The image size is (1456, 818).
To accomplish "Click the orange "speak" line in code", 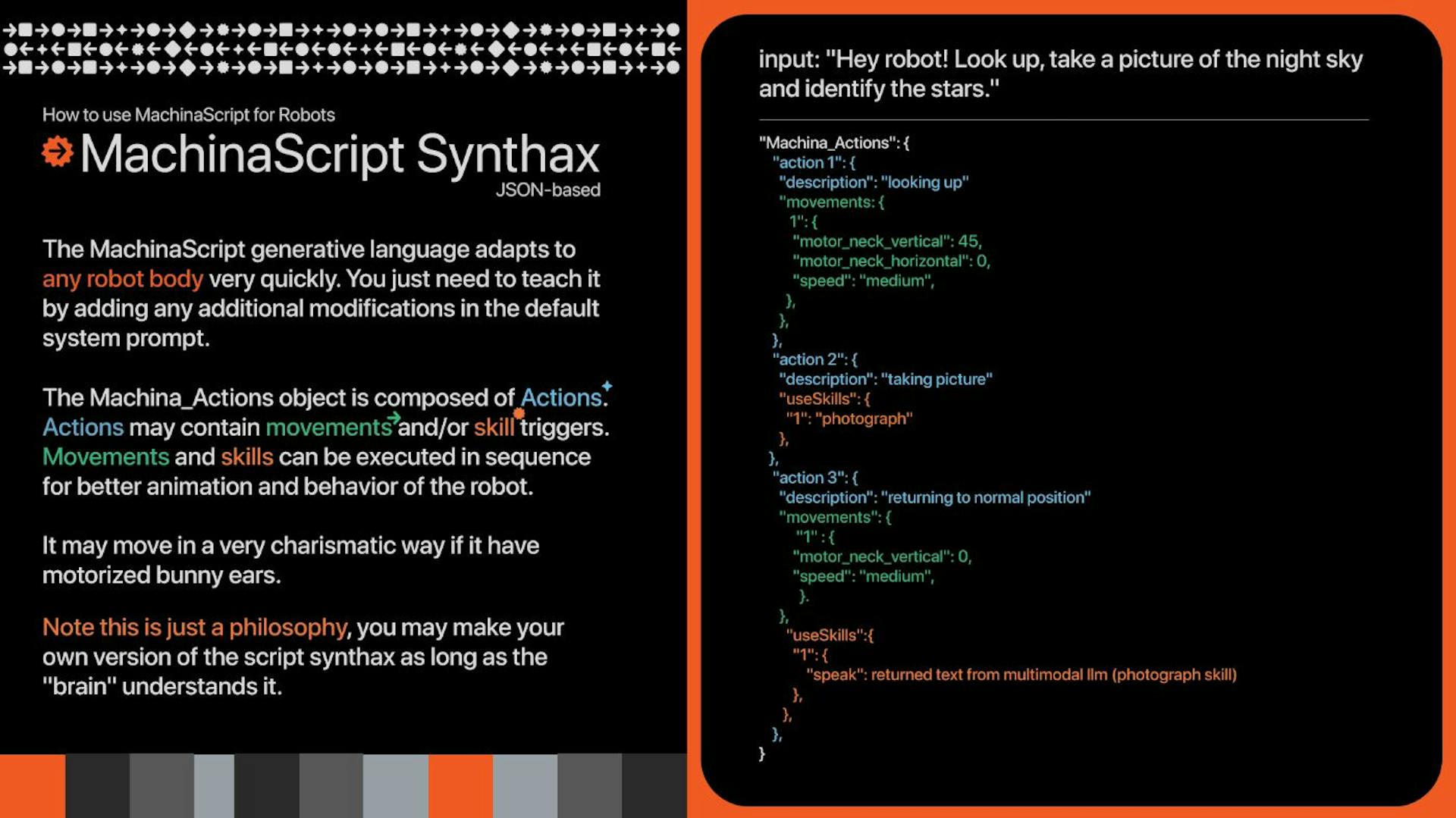I will [x=1020, y=675].
